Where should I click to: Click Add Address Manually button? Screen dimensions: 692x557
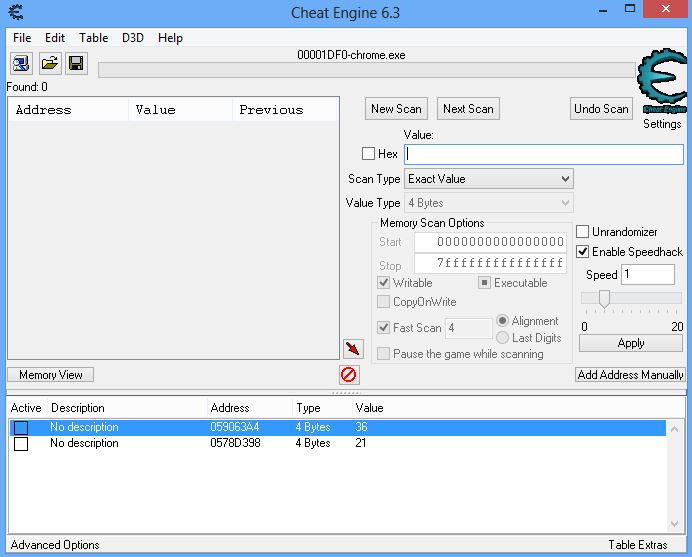click(x=631, y=375)
